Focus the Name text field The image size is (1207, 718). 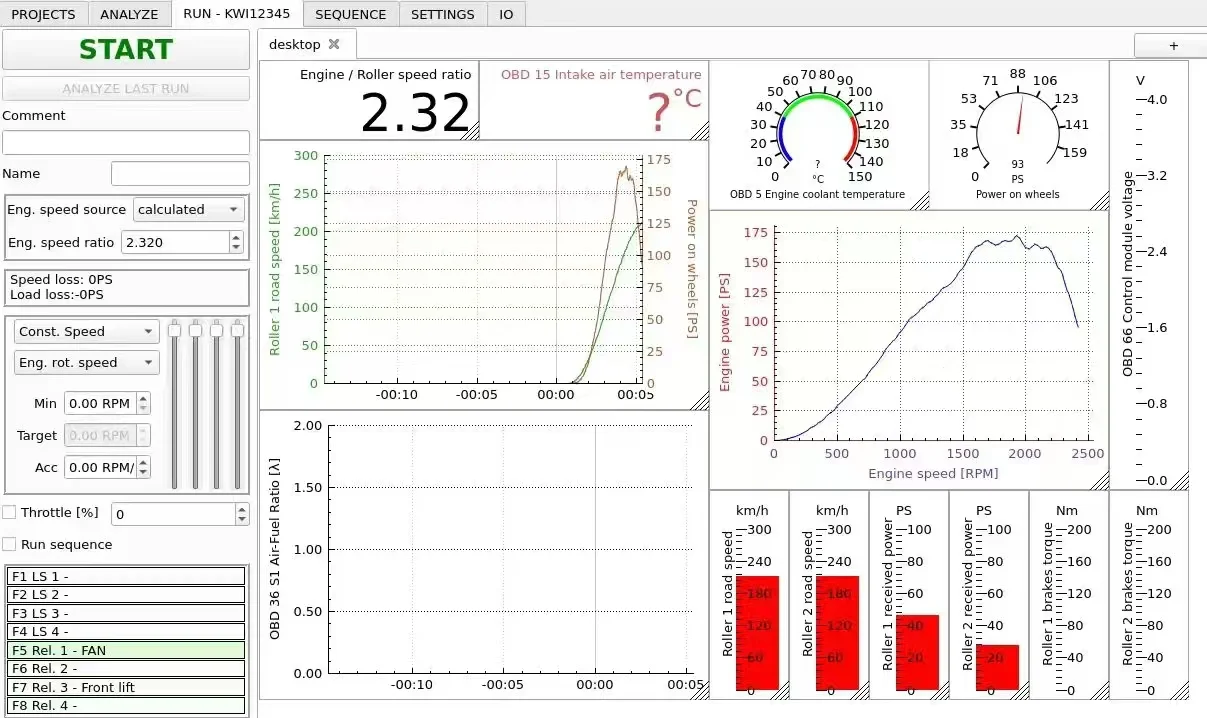click(180, 174)
